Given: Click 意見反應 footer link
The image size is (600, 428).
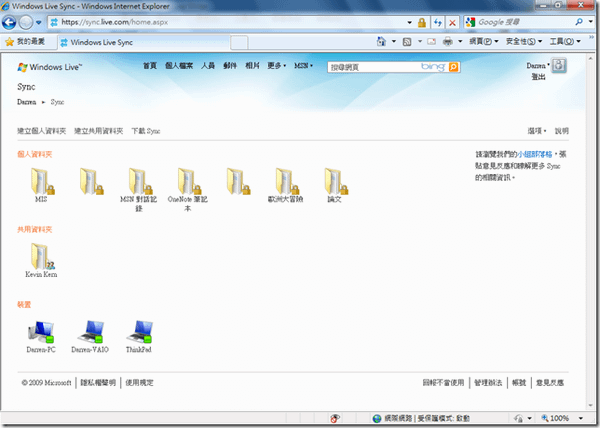Looking at the screenshot, I should click(x=550, y=382).
